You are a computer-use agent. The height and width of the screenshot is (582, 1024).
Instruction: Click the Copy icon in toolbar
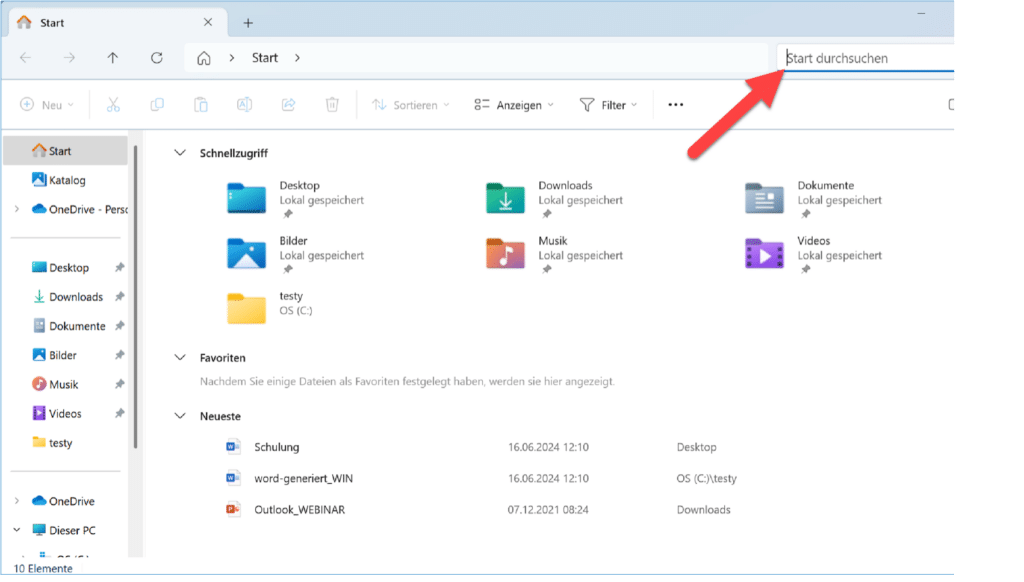157,105
